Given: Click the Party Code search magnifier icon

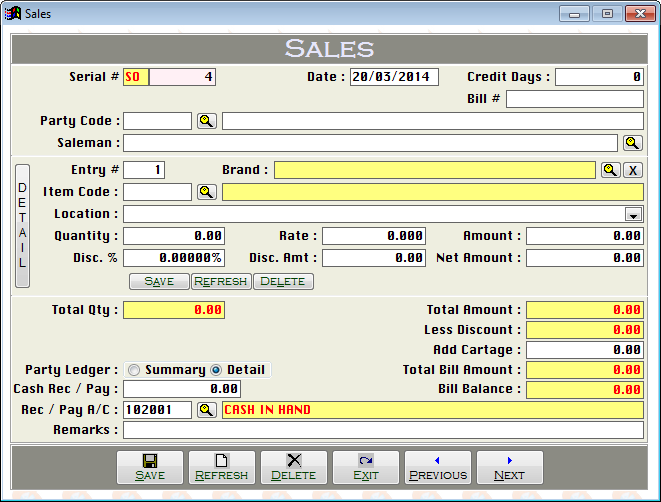Looking at the screenshot, I should 207,121.
